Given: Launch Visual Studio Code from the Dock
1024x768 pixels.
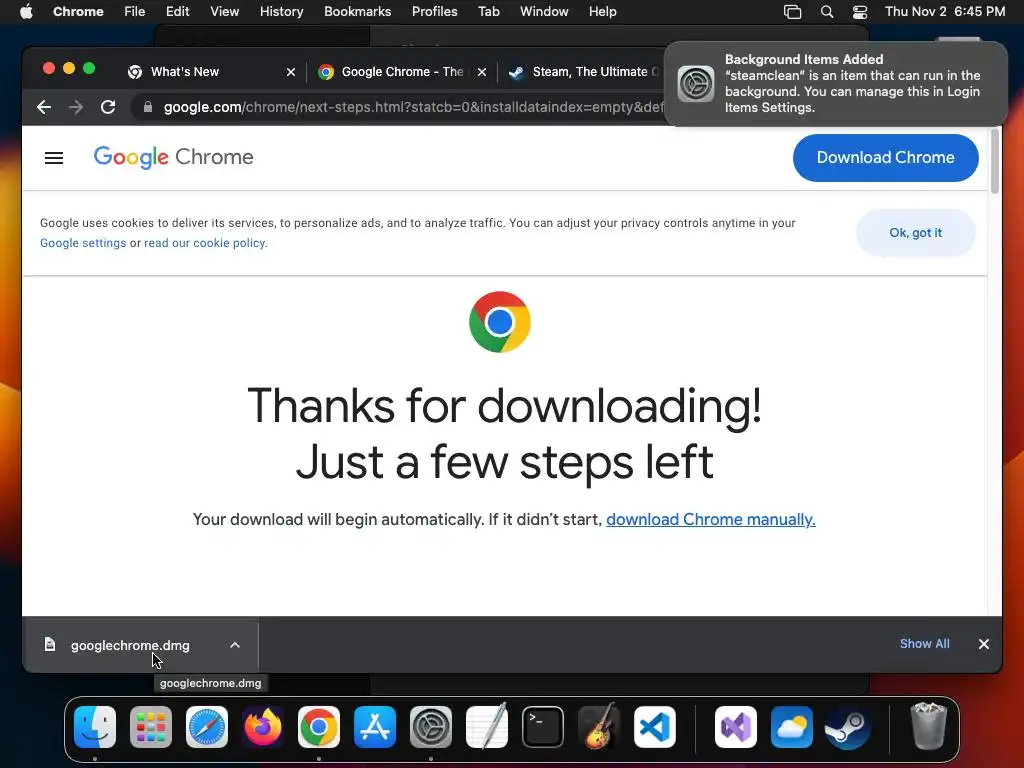Looking at the screenshot, I should 654,727.
